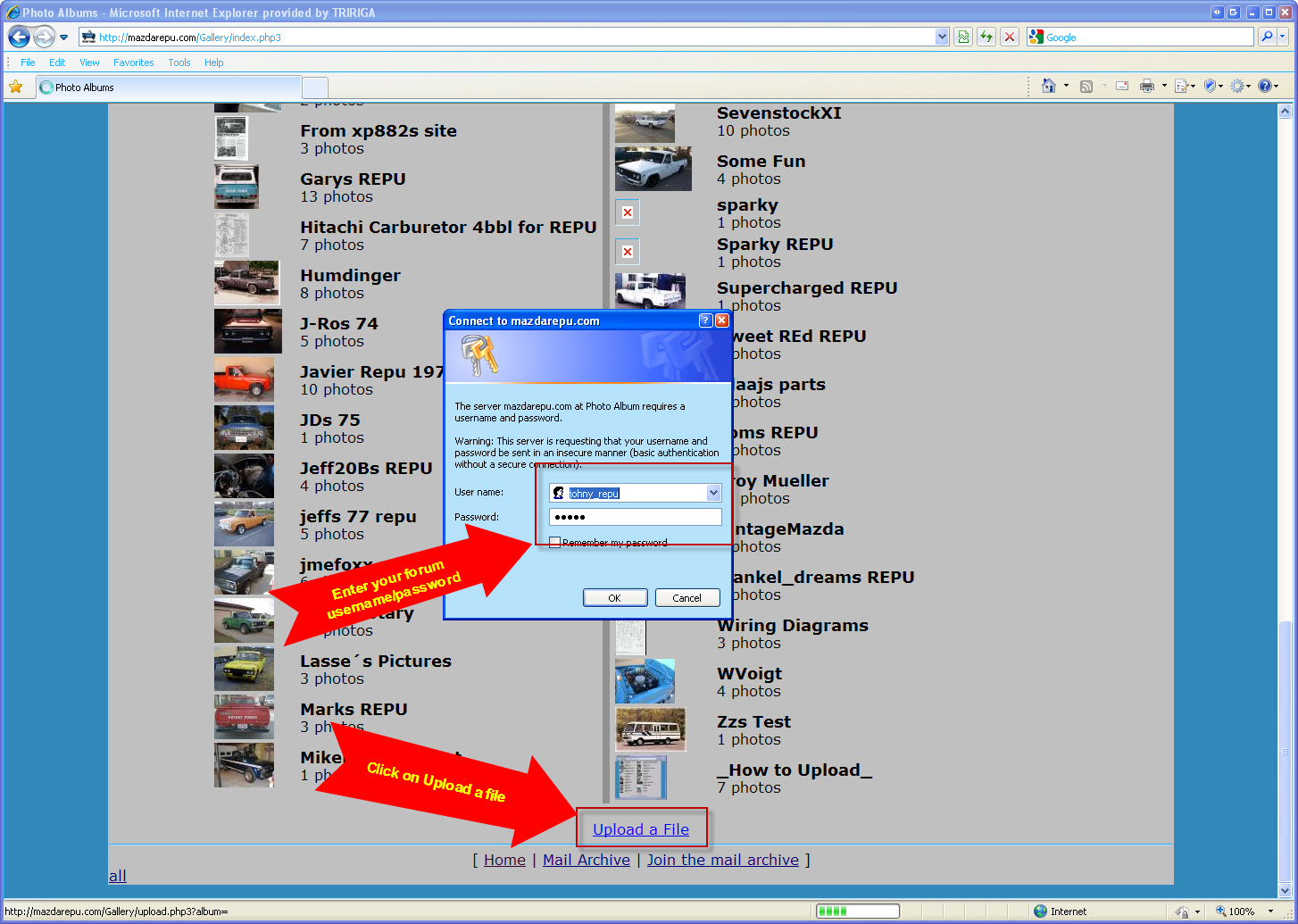
Task: Open the Garys REPU album thumbnail
Action: [237, 187]
